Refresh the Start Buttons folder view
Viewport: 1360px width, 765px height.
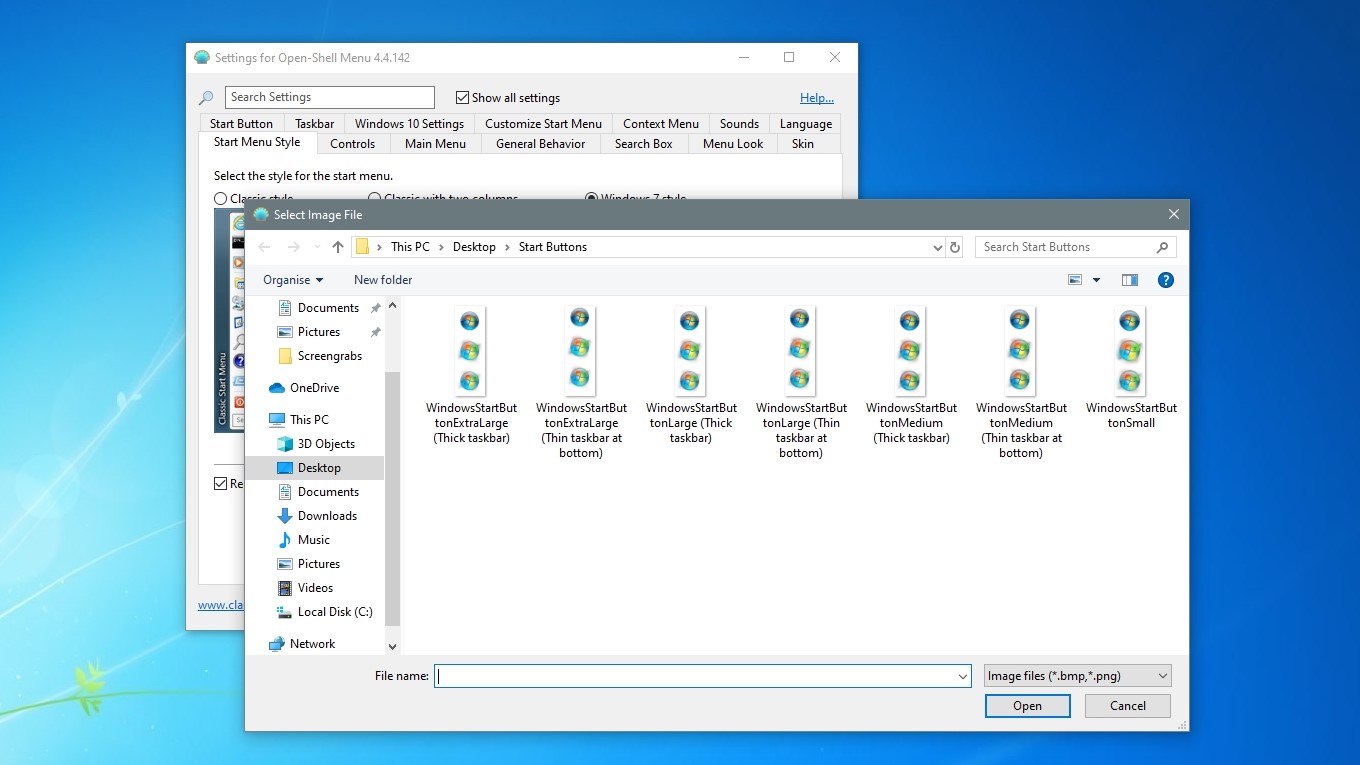955,247
